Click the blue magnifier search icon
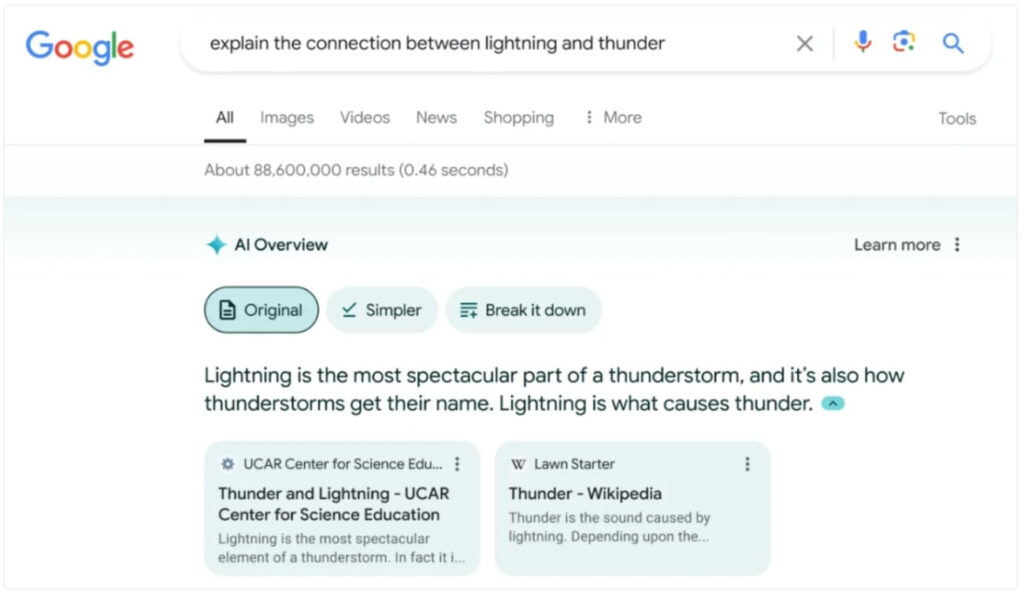 [x=953, y=43]
